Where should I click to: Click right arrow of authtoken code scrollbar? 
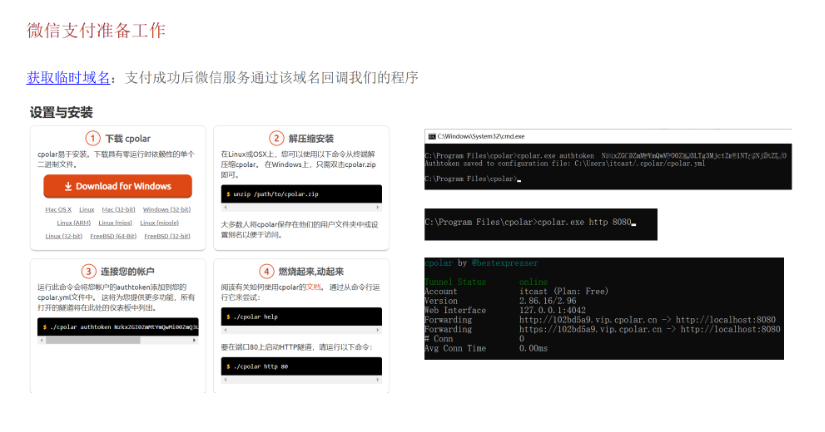click(x=194, y=340)
